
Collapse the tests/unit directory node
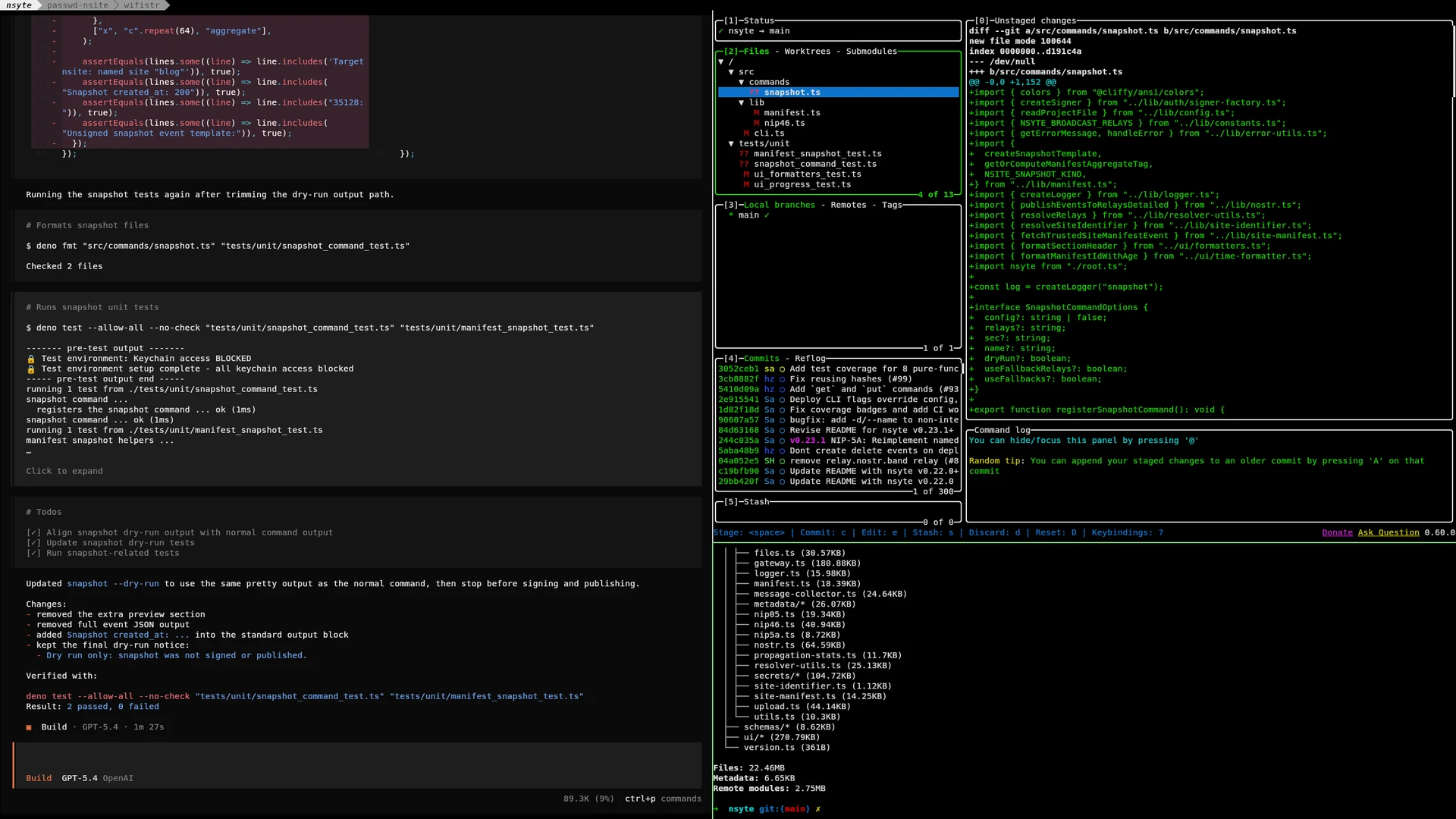pyautogui.click(x=731, y=143)
